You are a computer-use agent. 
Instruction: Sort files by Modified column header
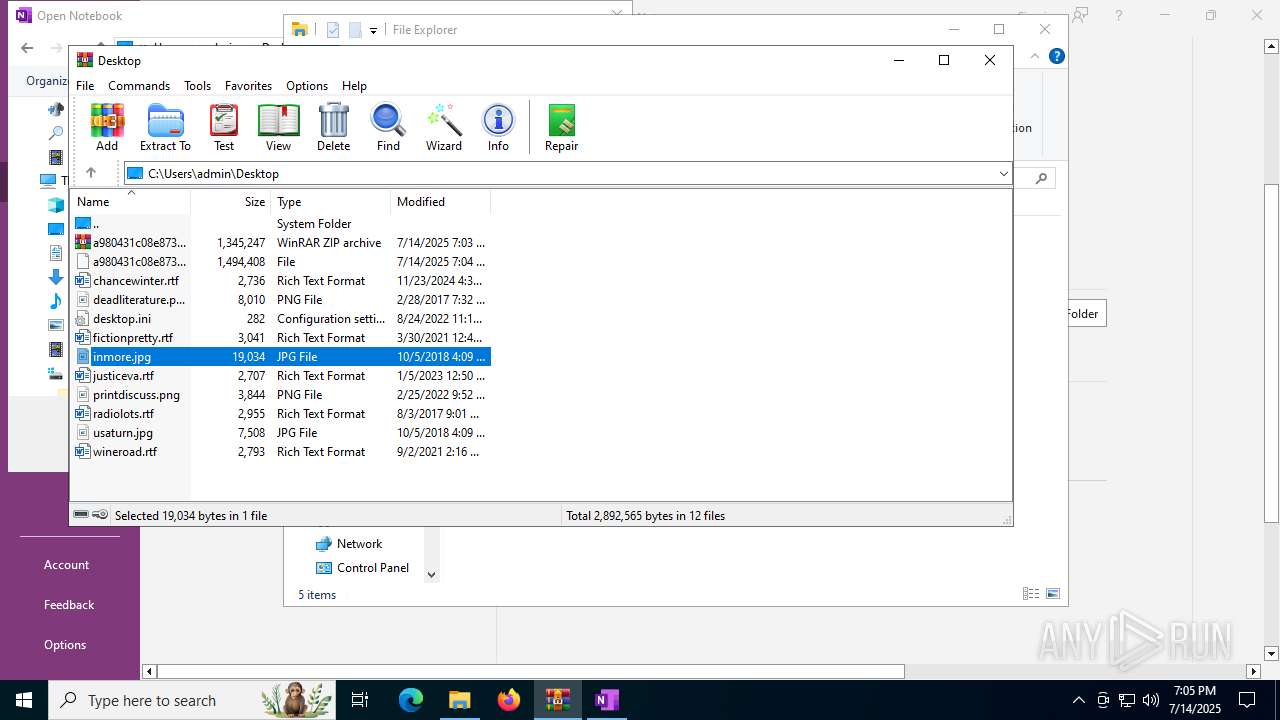(440, 202)
